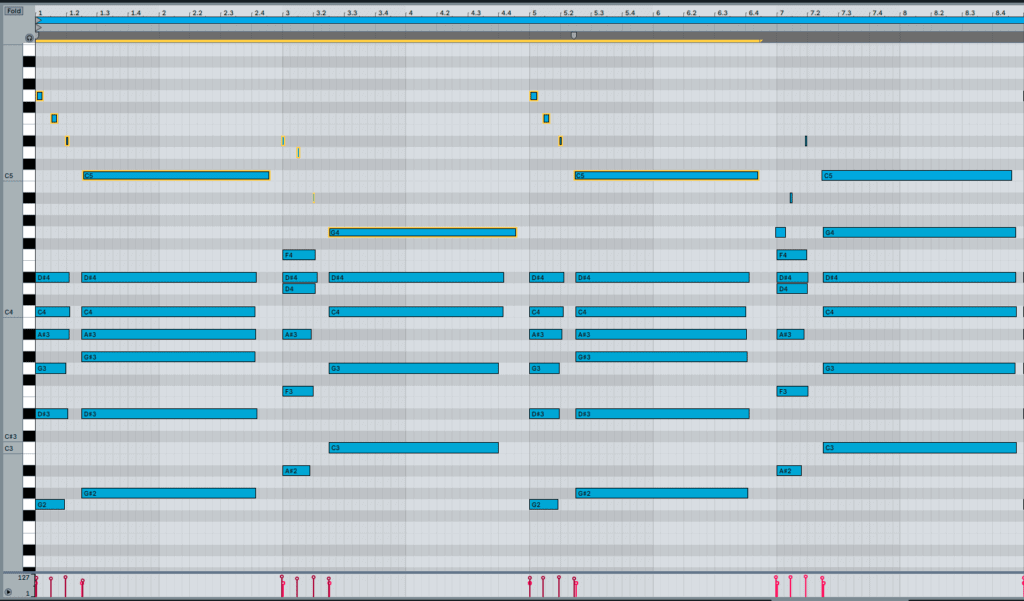
Task: Select the long G#2 note near bar 1.2
Action: (x=170, y=491)
